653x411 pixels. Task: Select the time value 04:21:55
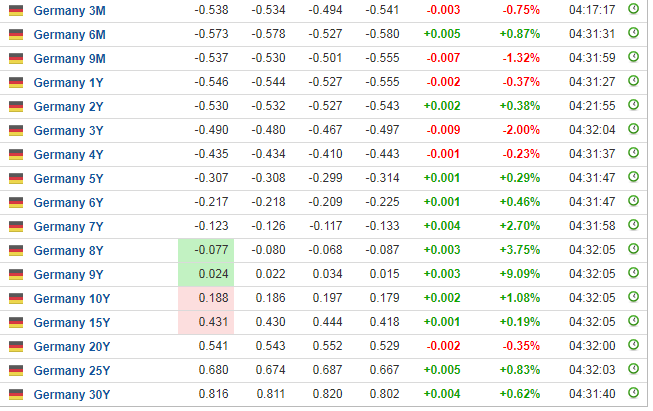click(x=592, y=106)
